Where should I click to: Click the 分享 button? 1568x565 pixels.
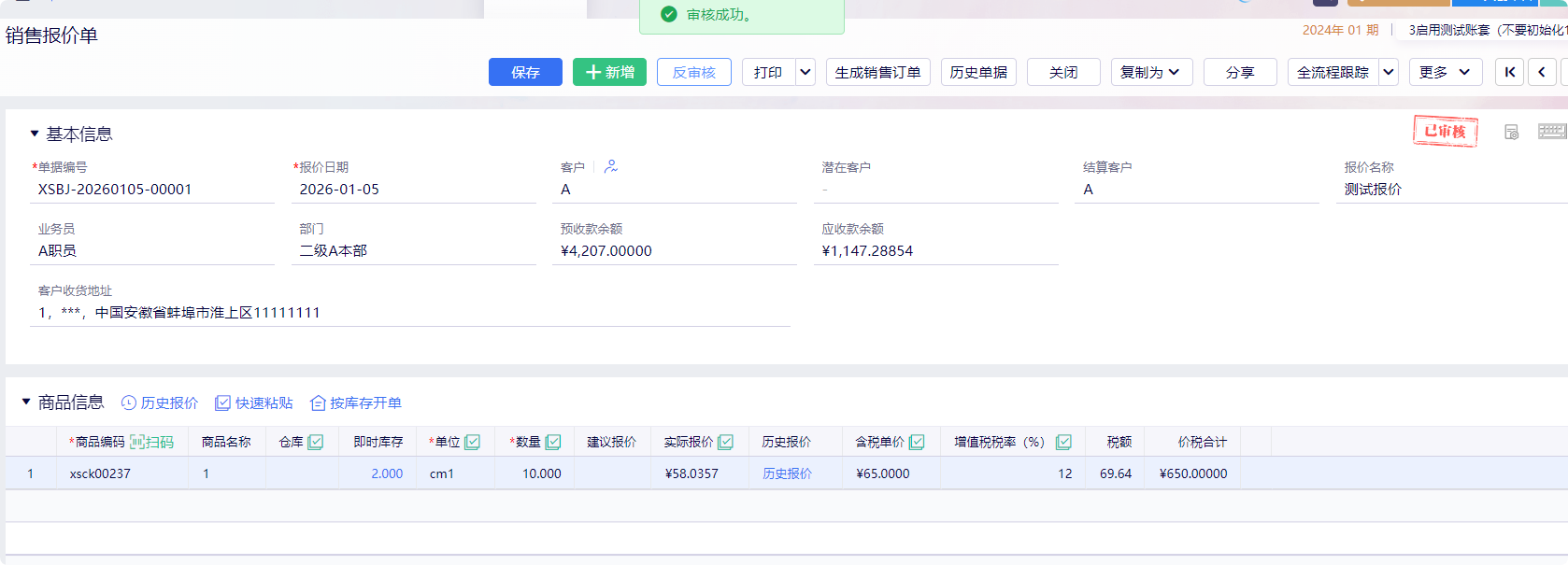pyautogui.click(x=1240, y=72)
